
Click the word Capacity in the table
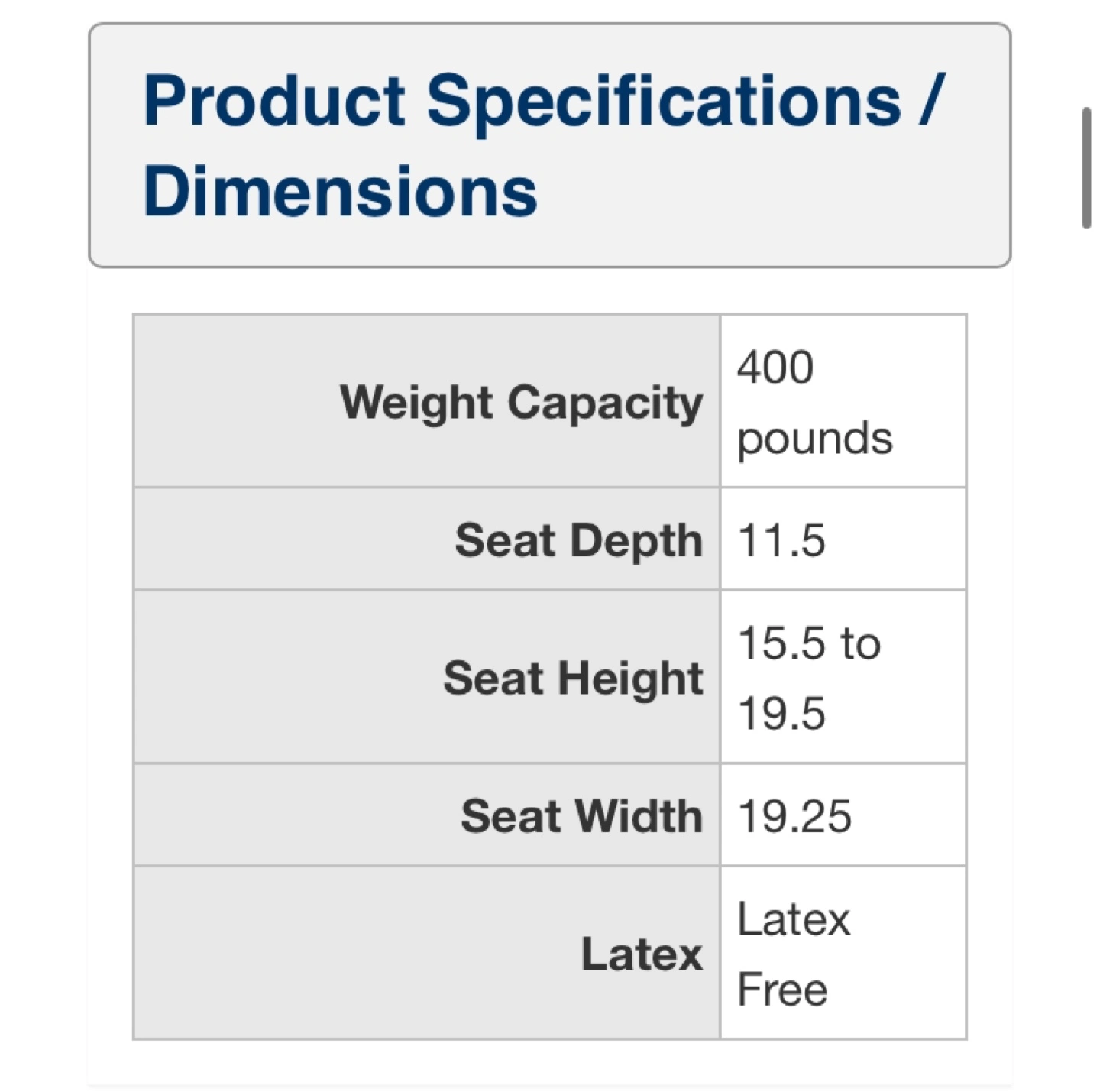[604, 402]
